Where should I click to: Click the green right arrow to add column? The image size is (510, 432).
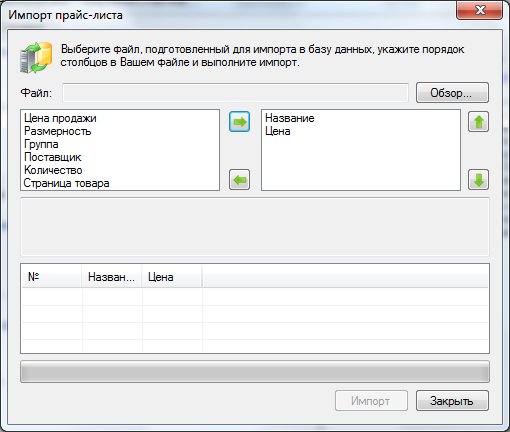click(x=239, y=122)
